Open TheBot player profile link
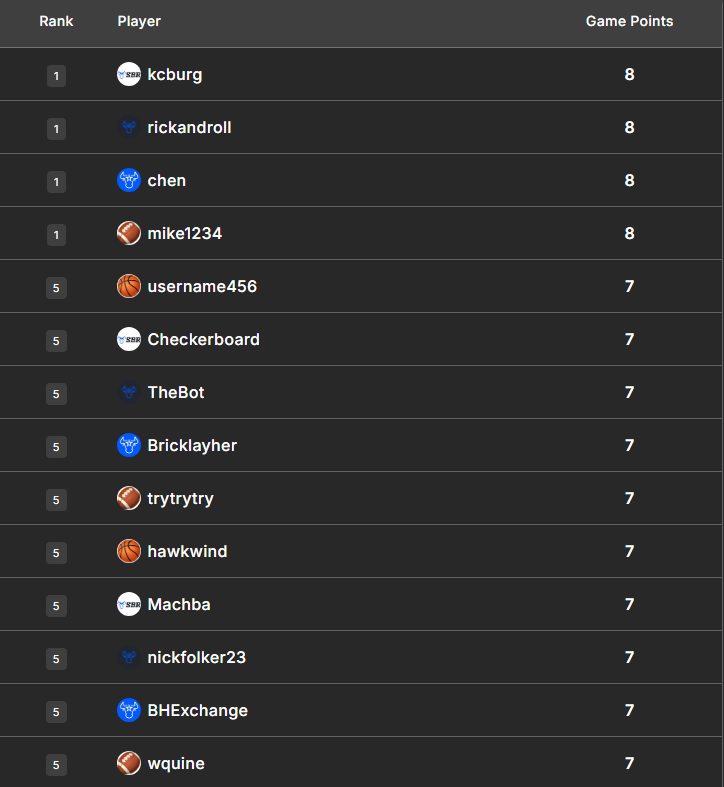The height and width of the screenshot is (787, 724). pos(176,392)
